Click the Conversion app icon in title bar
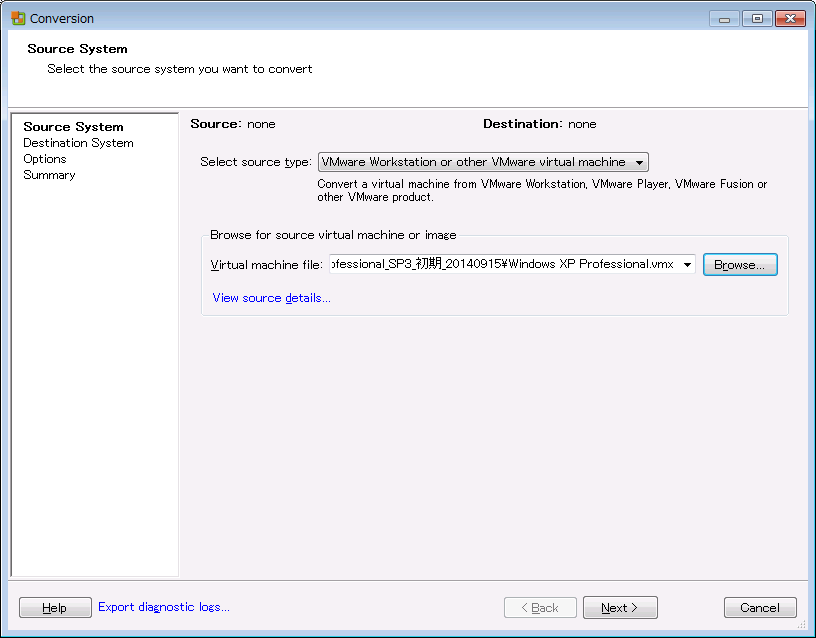 18,18
